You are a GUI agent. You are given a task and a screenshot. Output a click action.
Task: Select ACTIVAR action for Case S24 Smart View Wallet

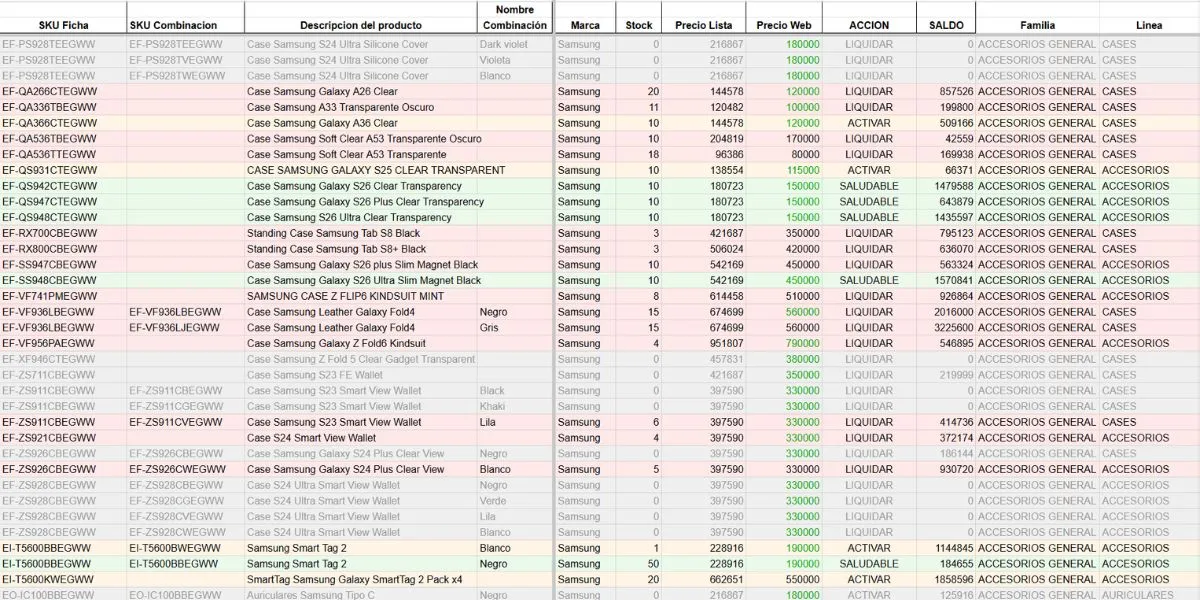pyautogui.click(x=869, y=438)
